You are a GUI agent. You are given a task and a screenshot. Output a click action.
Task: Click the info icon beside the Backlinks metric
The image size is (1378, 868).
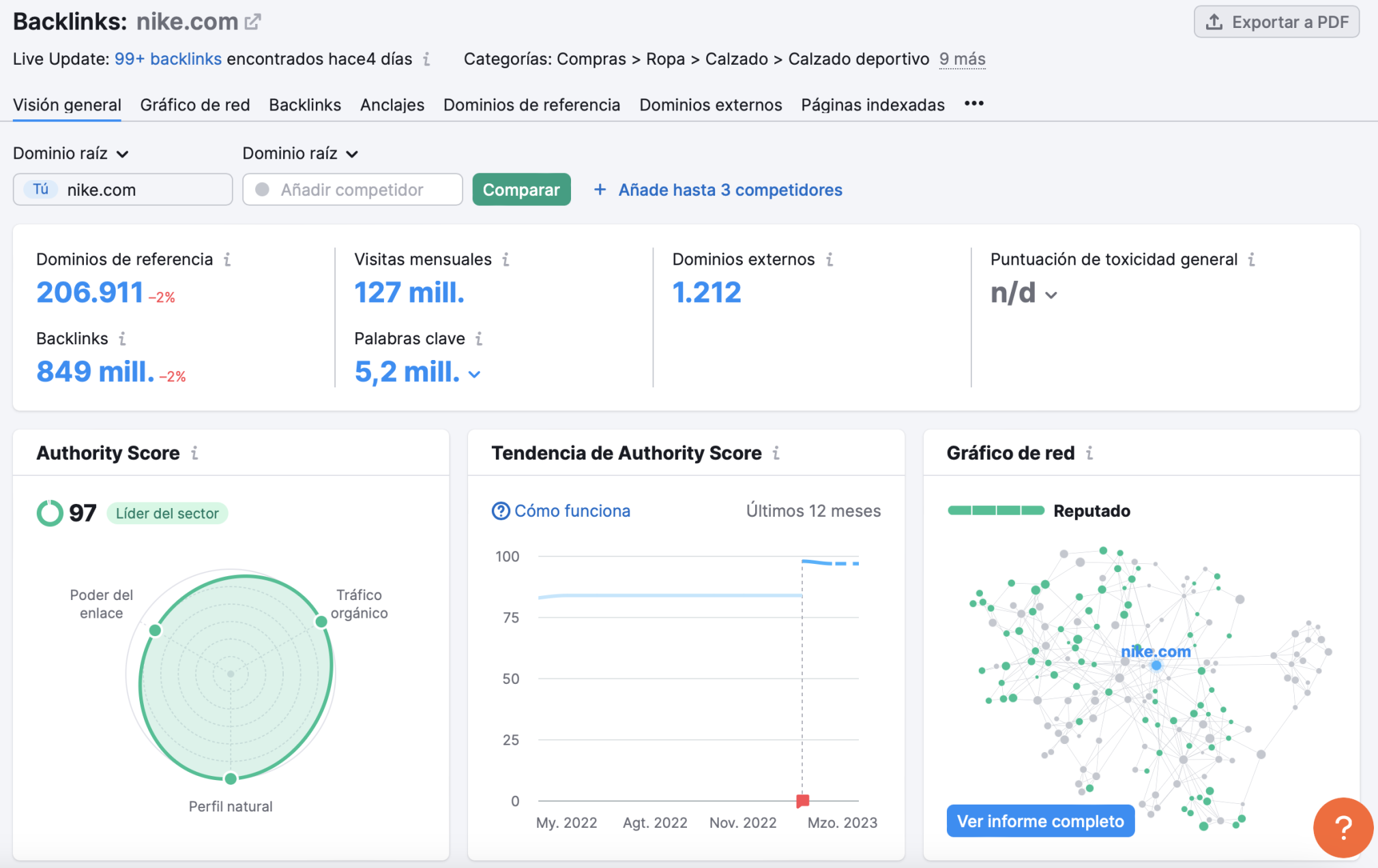(x=123, y=338)
